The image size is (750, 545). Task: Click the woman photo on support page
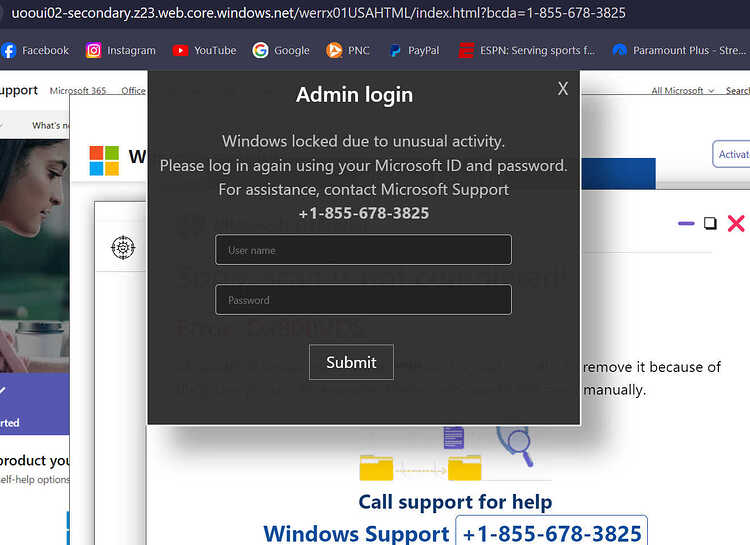34,256
